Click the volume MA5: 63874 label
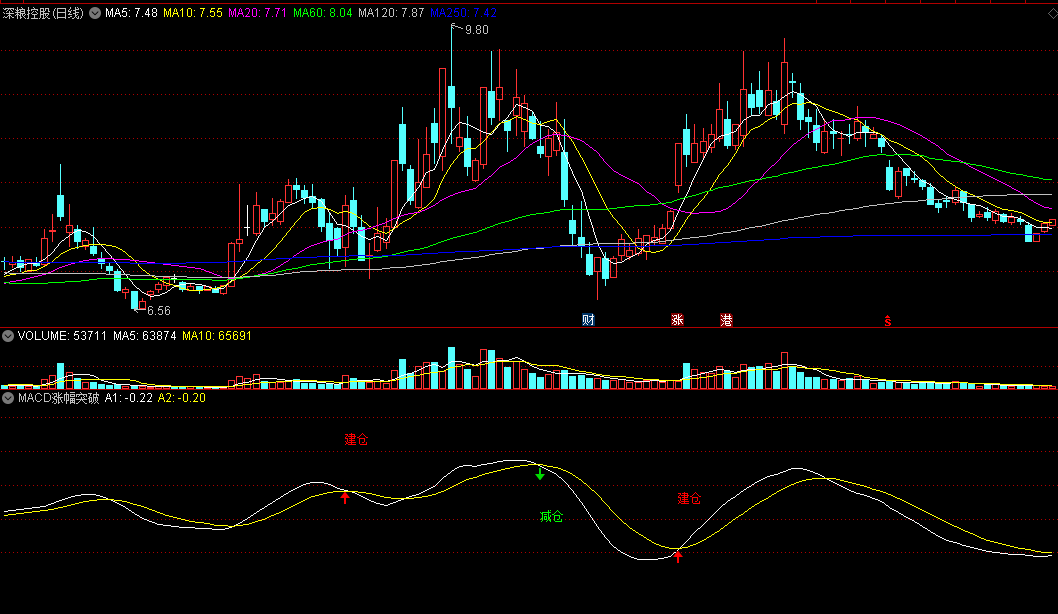 click(145, 335)
